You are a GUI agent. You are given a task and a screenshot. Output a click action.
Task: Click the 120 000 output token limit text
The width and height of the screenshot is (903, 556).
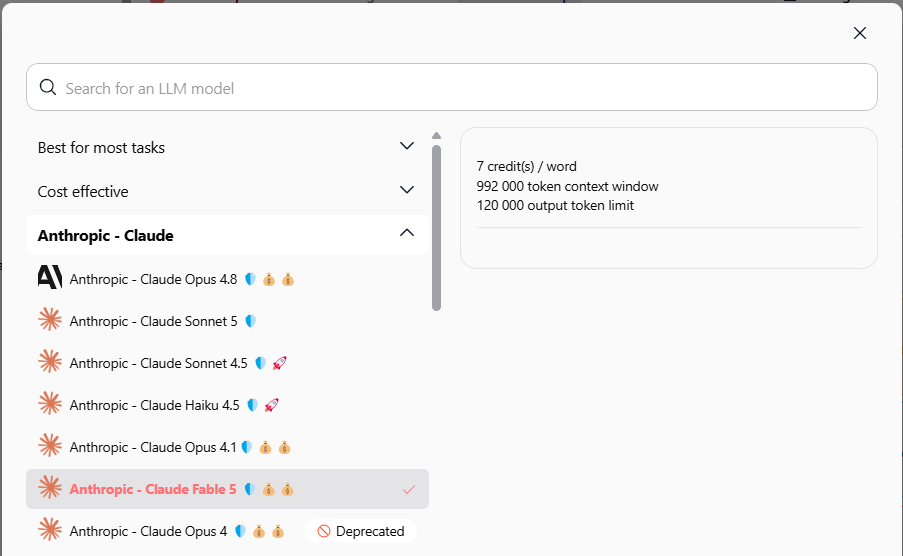(555, 206)
